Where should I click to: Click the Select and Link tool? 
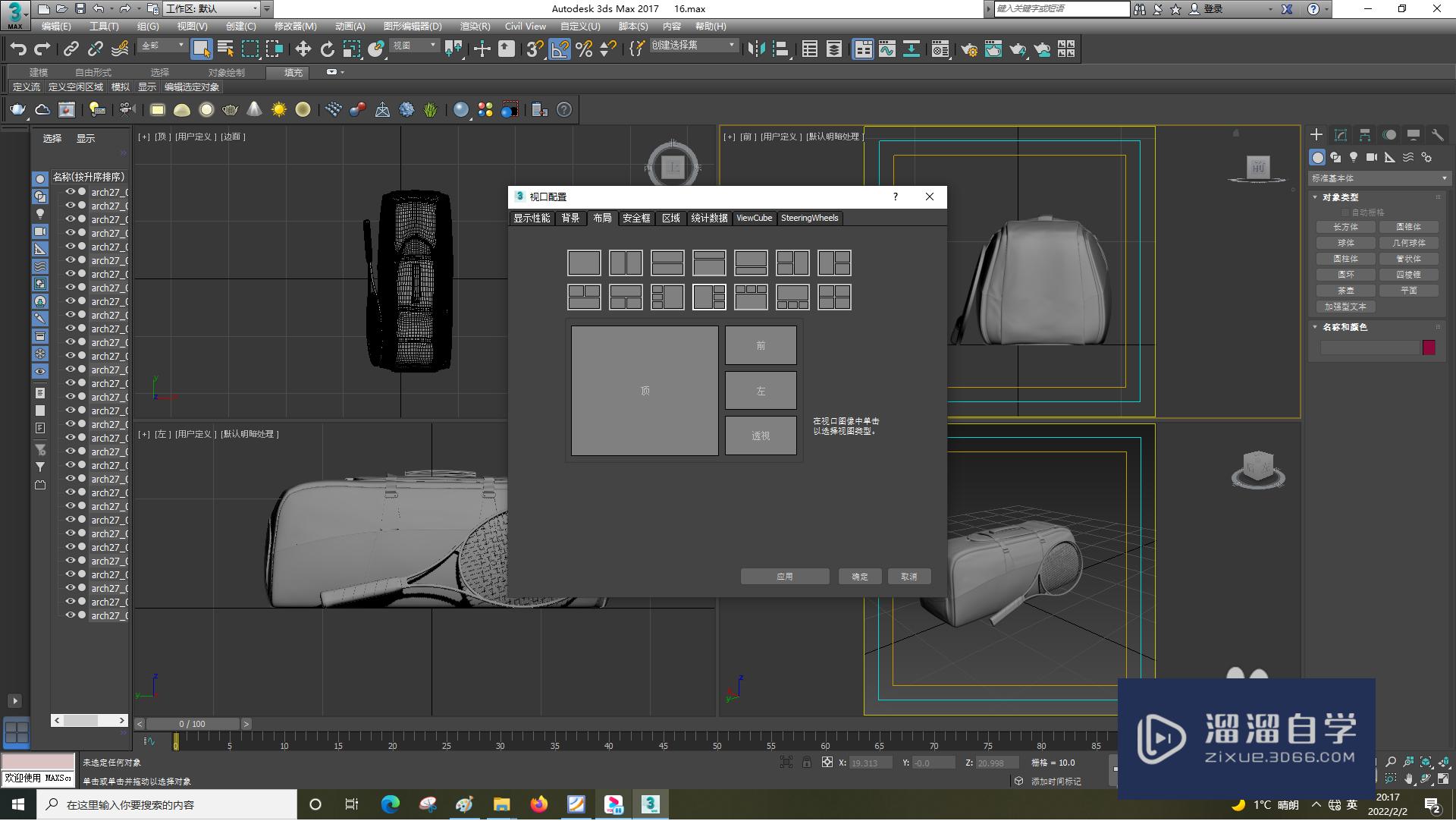pos(71,49)
